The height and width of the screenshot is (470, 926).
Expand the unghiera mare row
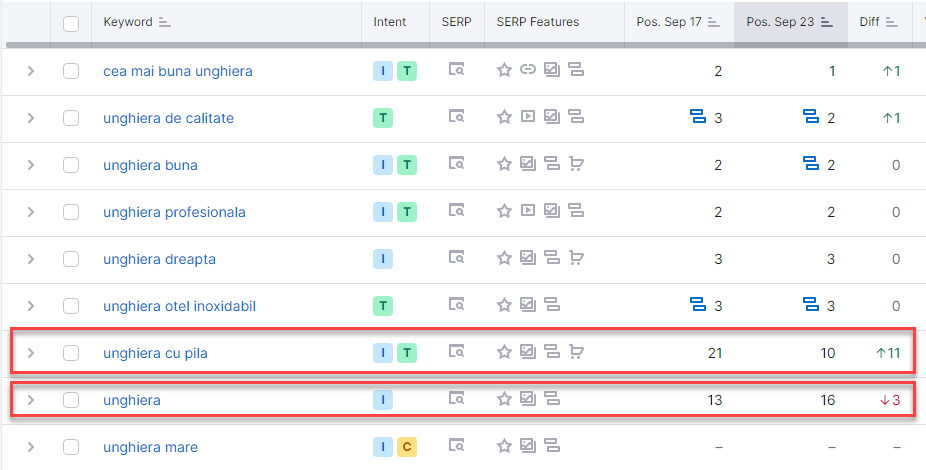coord(30,447)
